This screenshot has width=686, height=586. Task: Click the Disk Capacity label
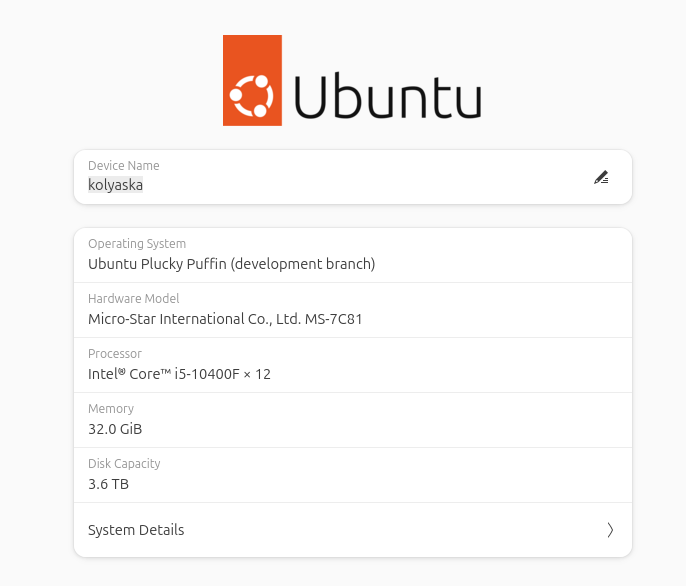[x=124, y=464]
